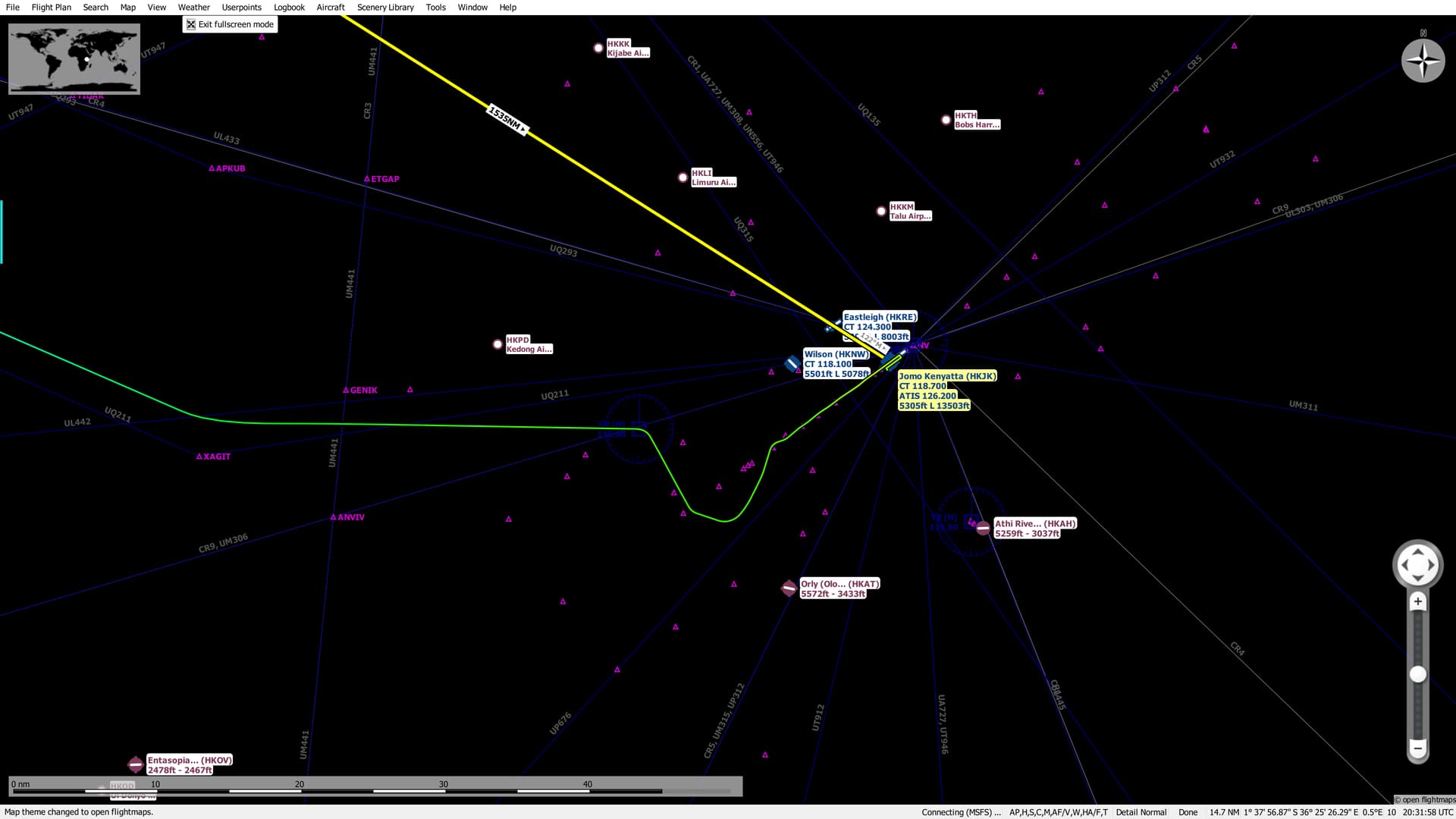Exit fullscreen mode

(231, 24)
